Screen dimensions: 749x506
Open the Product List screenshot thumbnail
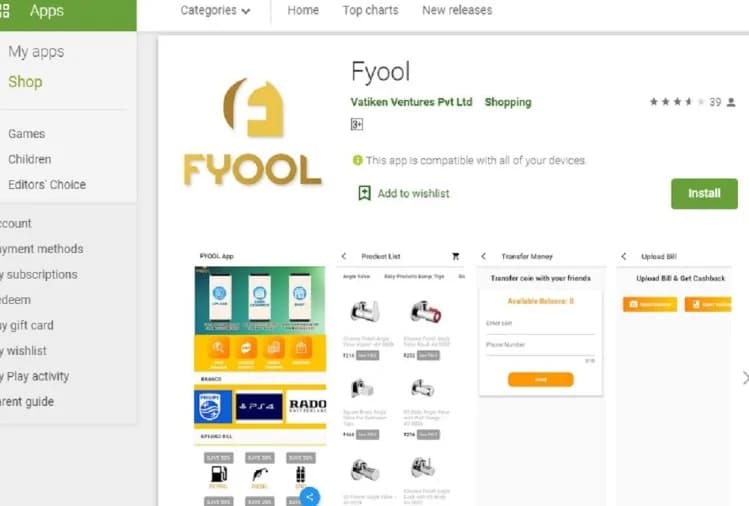[x=403, y=377]
